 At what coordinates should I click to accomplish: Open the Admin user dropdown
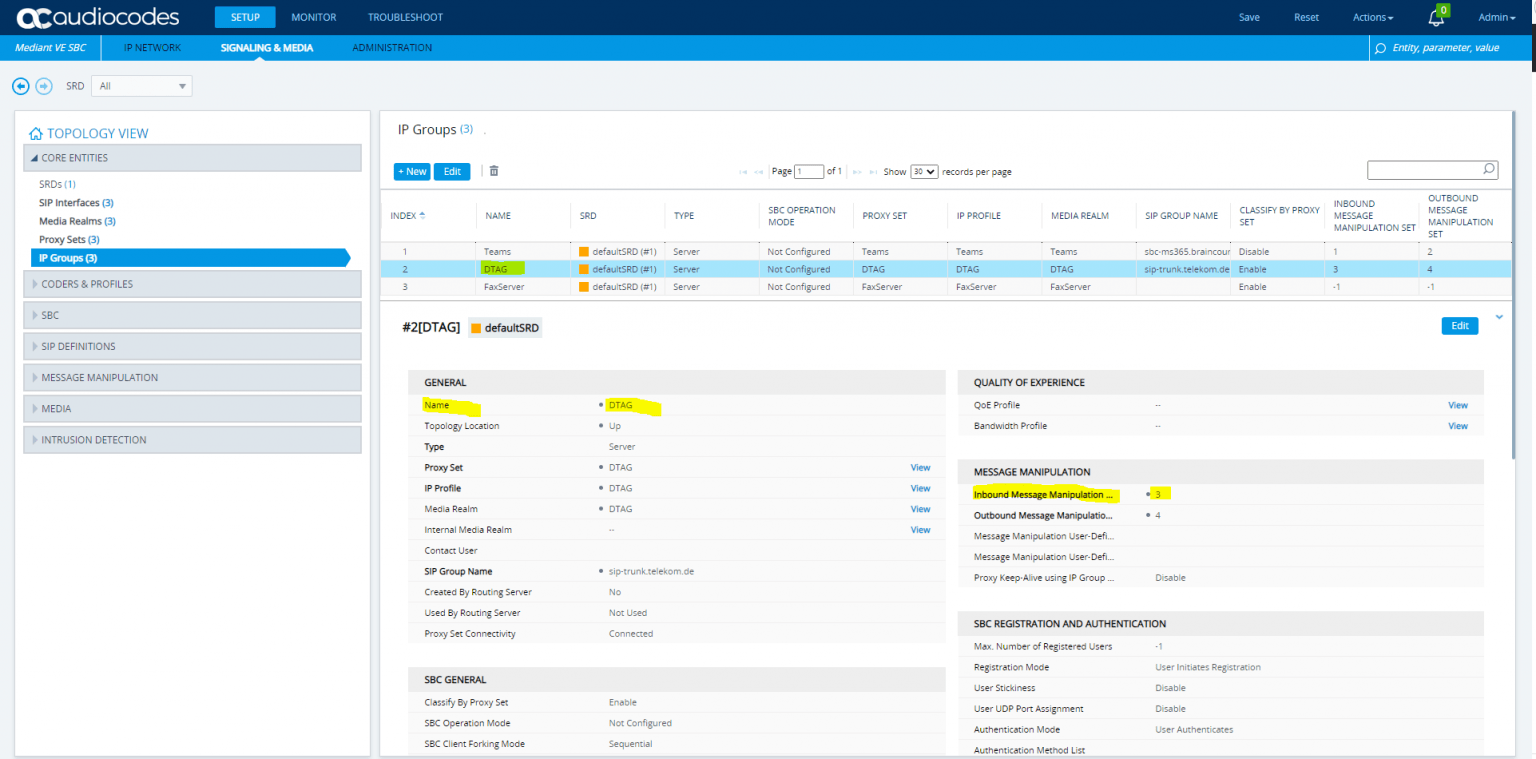1497,17
